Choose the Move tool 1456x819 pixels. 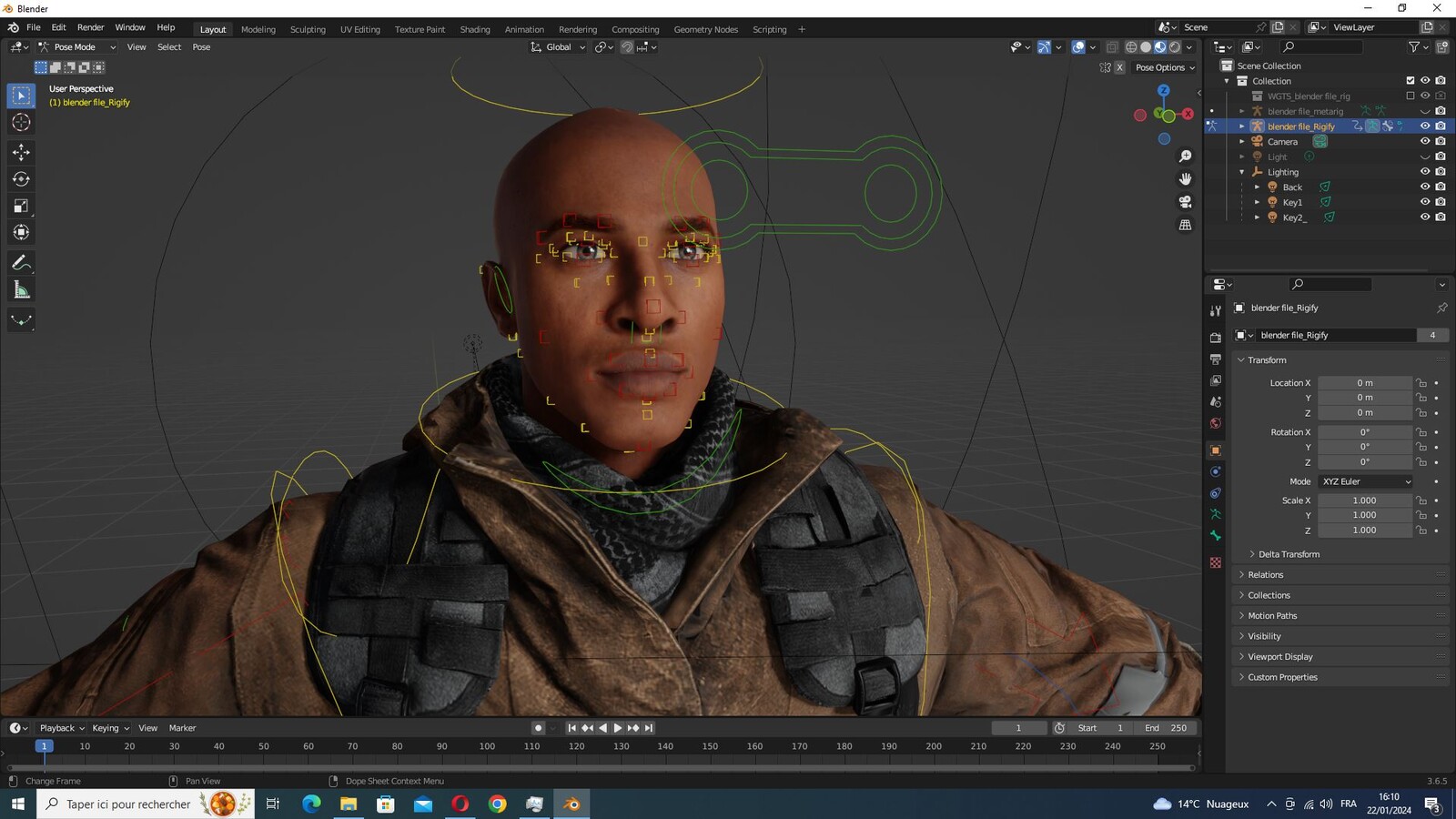click(21, 152)
